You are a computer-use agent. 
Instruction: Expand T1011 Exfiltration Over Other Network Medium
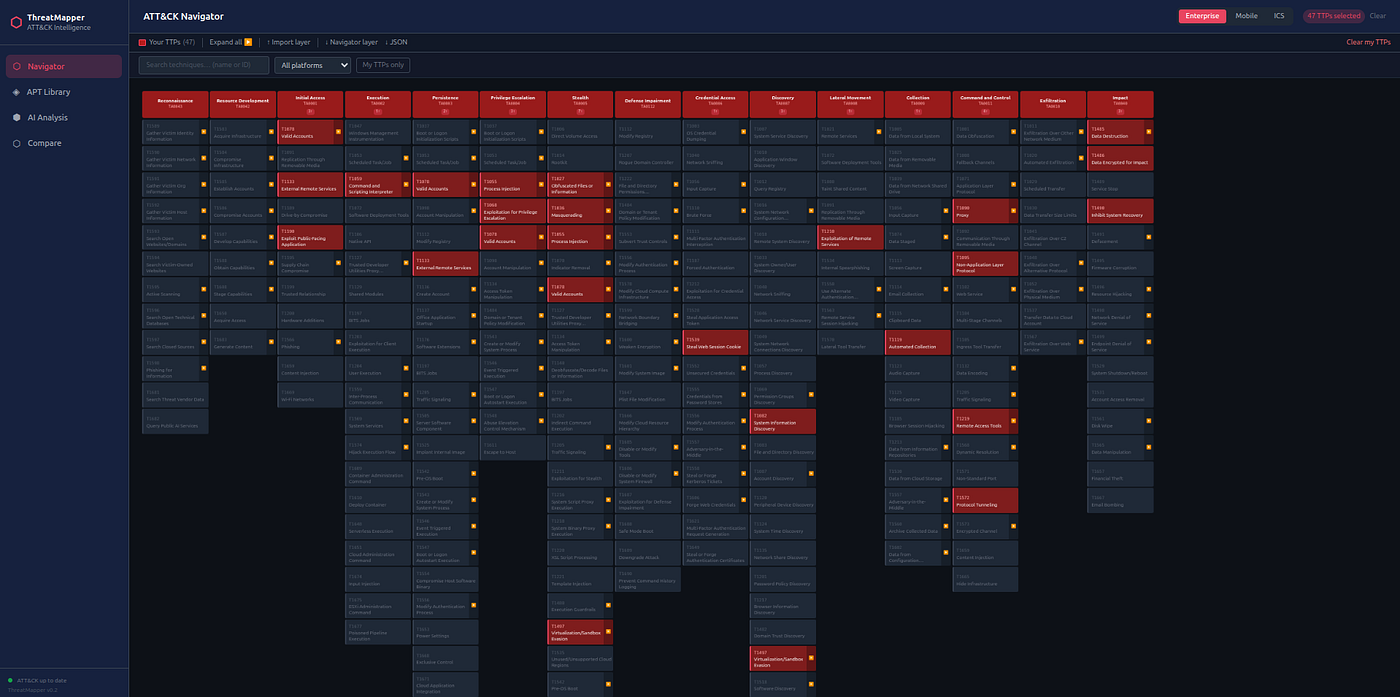[1083, 131]
